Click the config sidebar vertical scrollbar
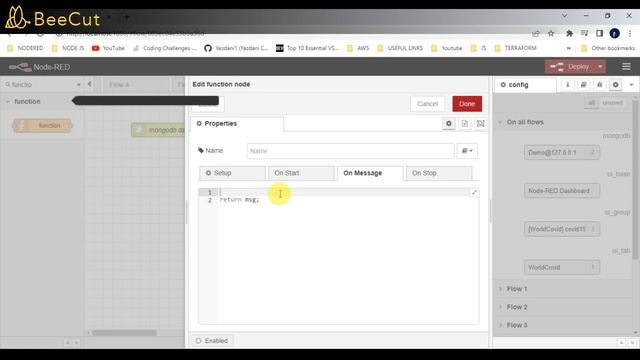Image resolution: width=640 pixels, height=360 pixels. click(635, 180)
